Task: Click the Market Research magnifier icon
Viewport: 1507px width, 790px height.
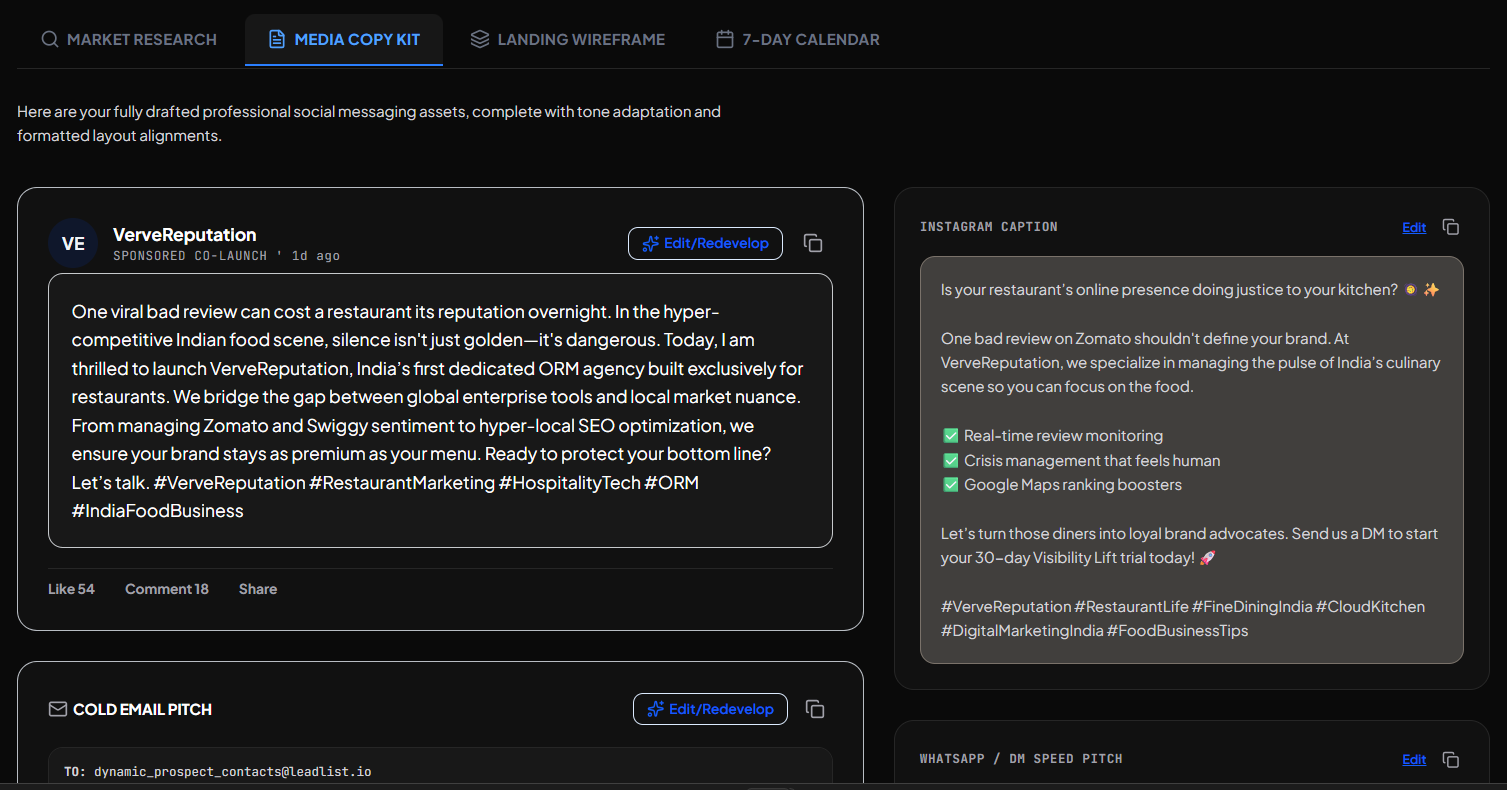Action: tap(49, 40)
